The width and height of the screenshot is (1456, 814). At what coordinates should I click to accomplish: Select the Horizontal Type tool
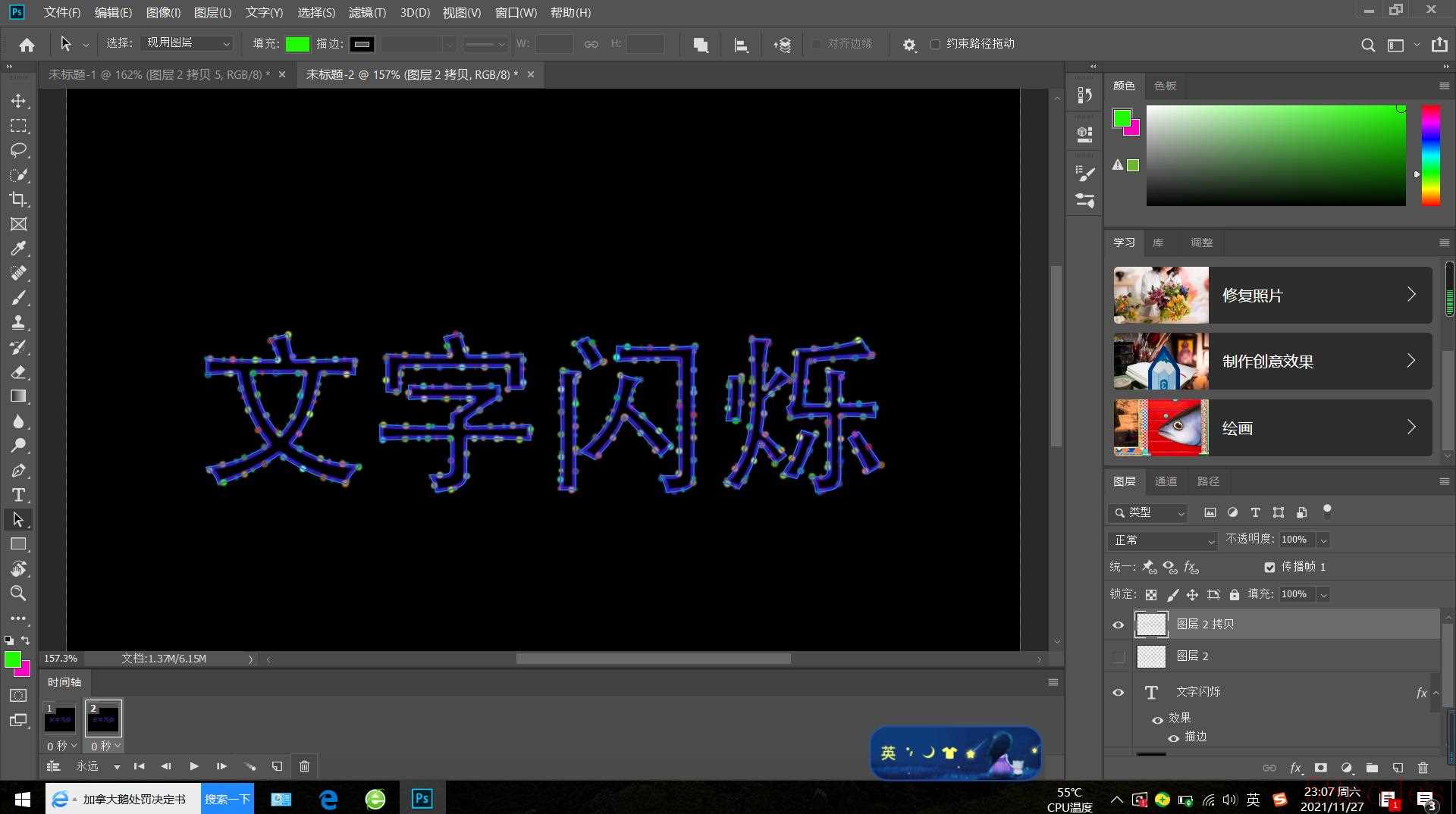18,495
